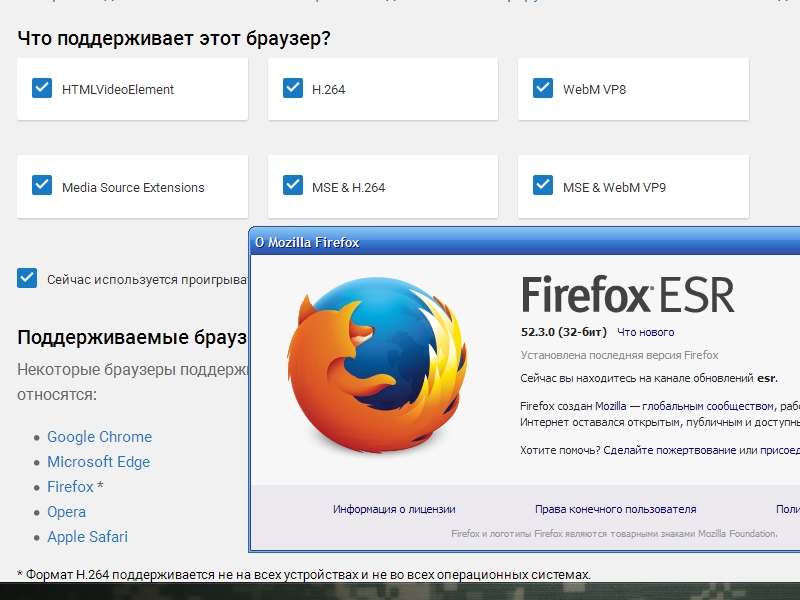Open the 'глобальным сообществом' link
Image resolution: width=800 pixels, height=600 pixels.
pyautogui.click(x=708, y=406)
